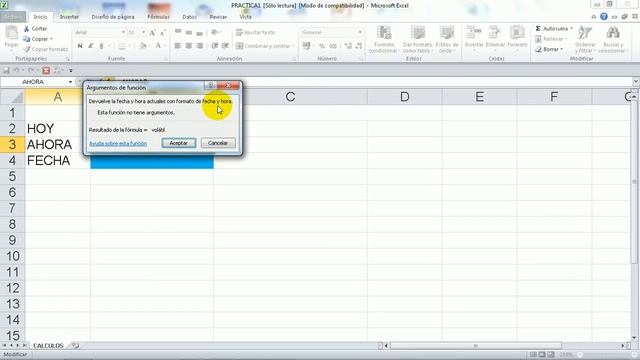Screen dimensions: 640x360
Task: Apply thousands separator style
Action: (333, 46)
